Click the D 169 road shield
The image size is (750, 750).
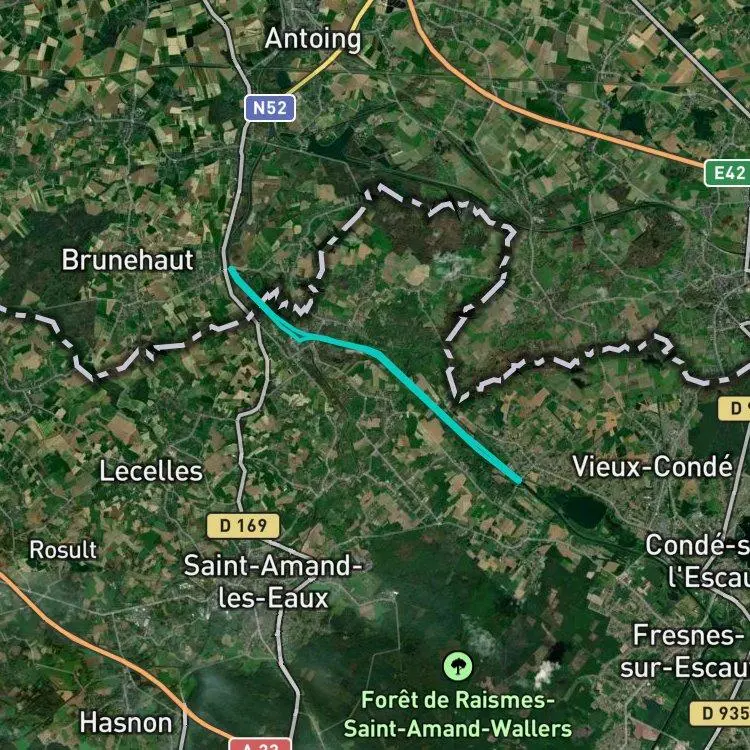243,526
